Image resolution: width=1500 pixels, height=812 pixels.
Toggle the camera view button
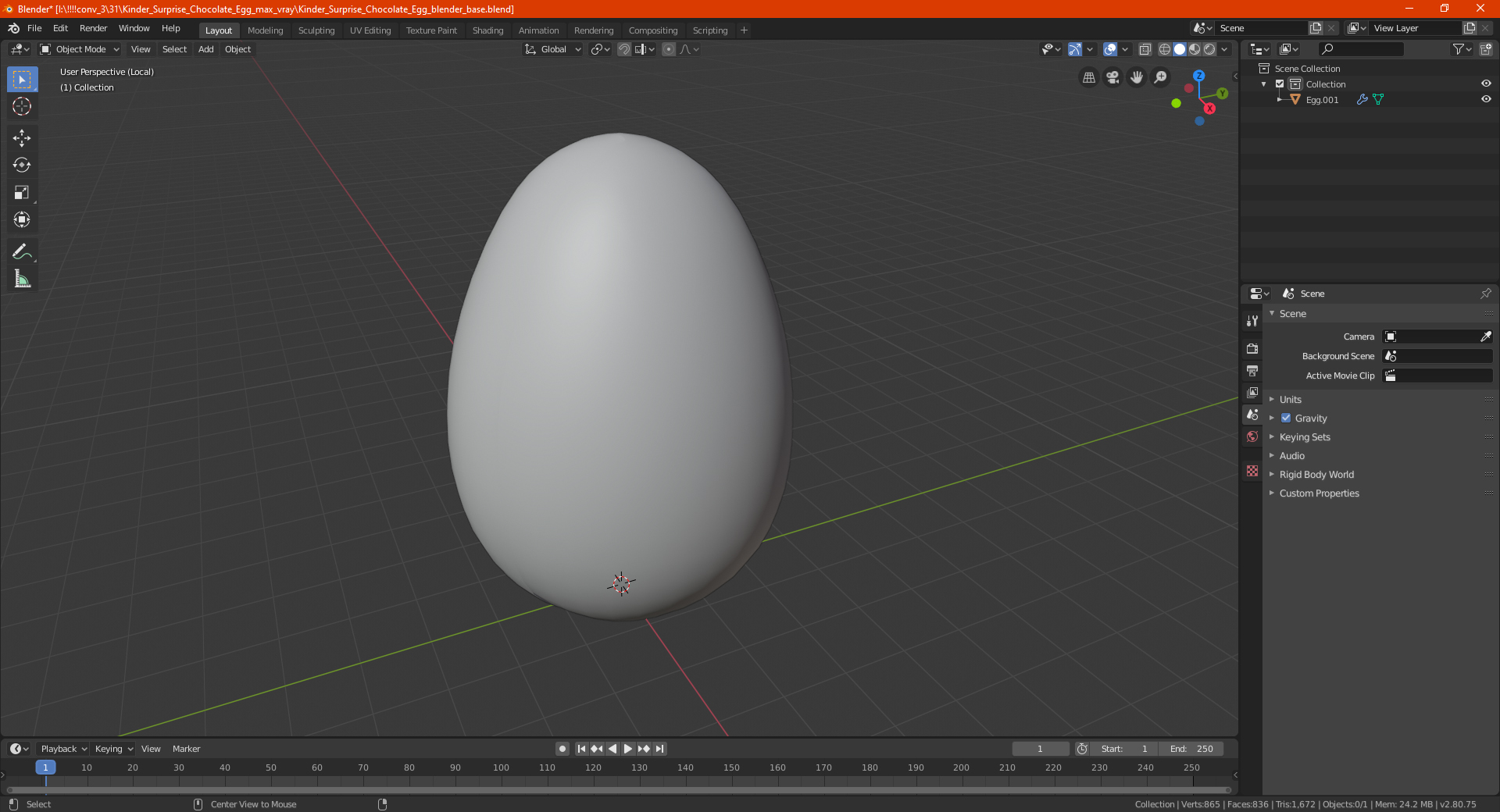[1112, 77]
